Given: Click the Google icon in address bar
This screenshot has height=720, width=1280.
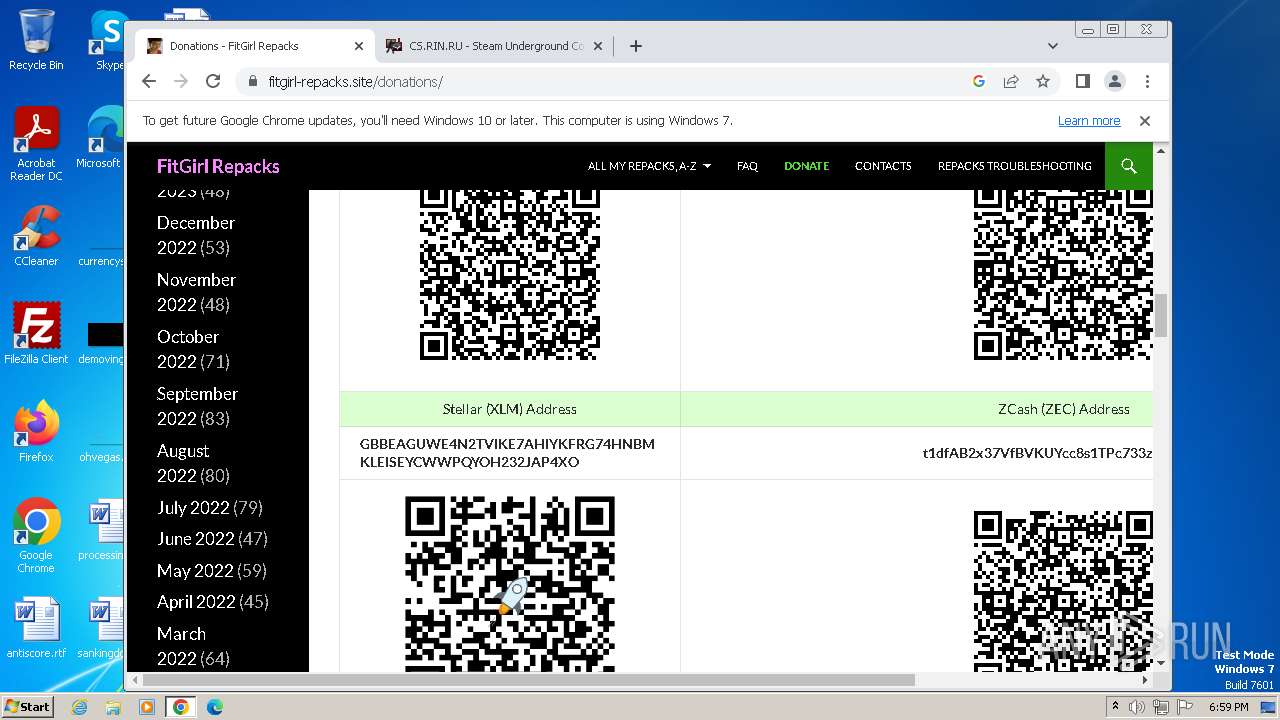Looking at the screenshot, I should tap(979, 81).
